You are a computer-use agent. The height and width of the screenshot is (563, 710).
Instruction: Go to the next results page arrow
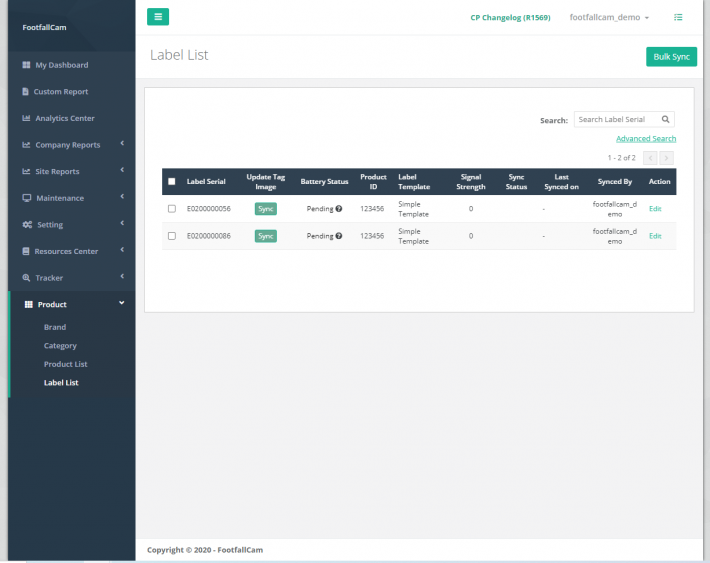[667, 158]
